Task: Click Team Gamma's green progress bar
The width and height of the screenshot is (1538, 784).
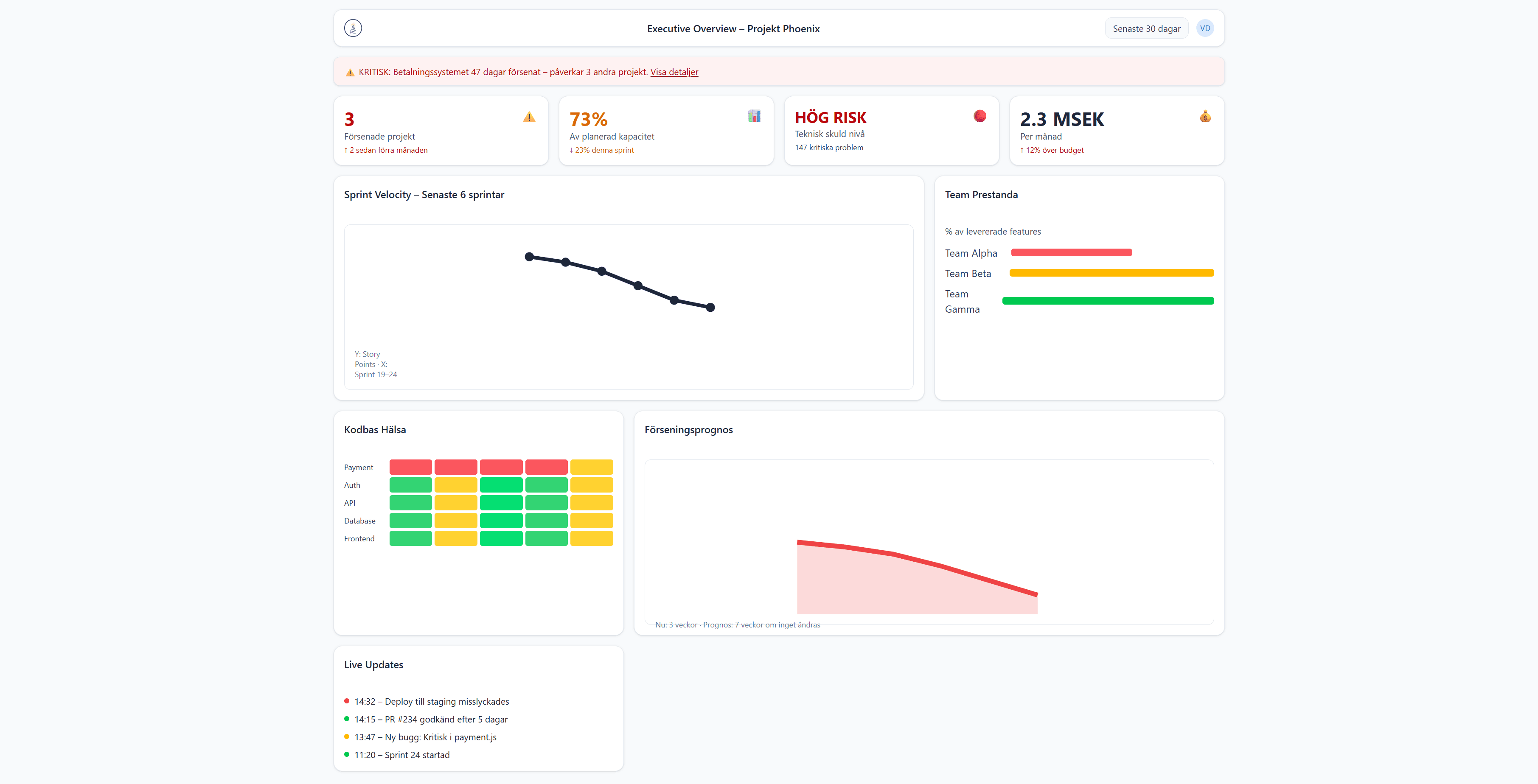Action: (x=1108, y=301)
